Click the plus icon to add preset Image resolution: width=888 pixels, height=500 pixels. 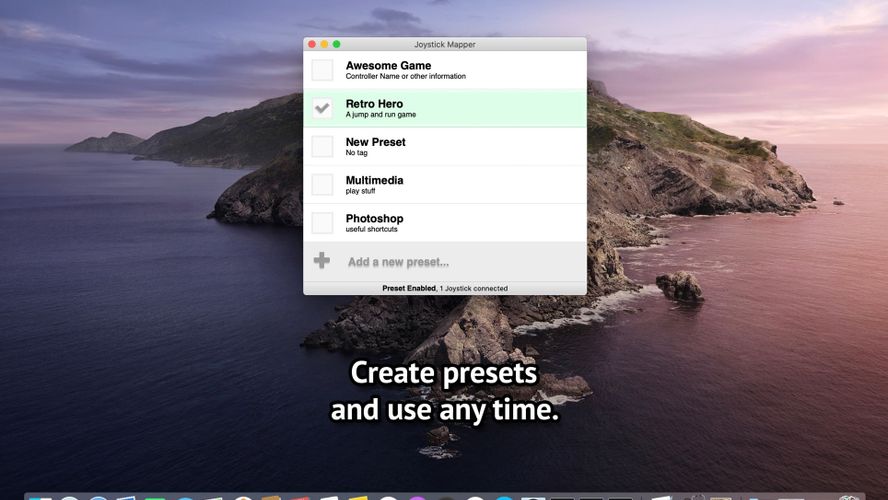(x=322, y=260)
